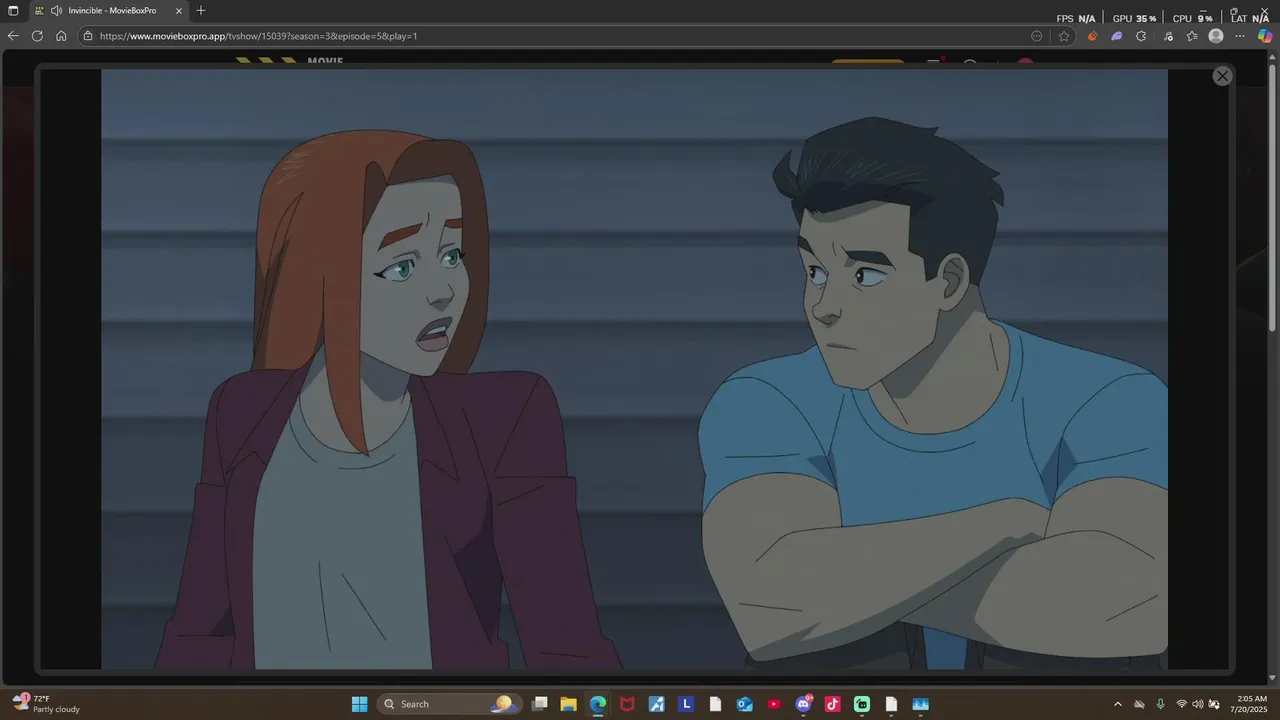
Task: Open the Settings and more ellipsis menu
Action: point(1240,36)
